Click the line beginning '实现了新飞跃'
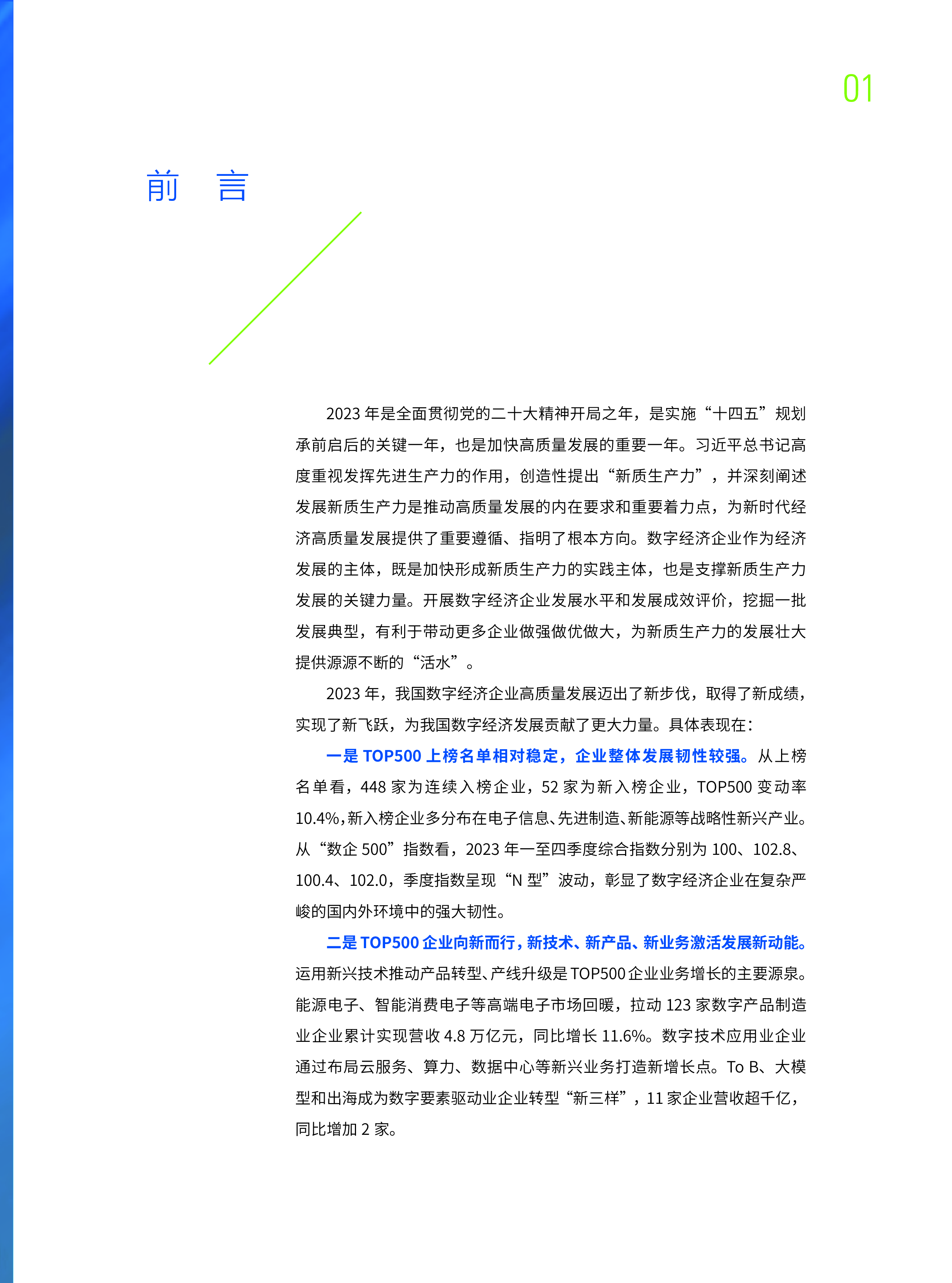This screenshot has width=952, height=1283. 524,725
